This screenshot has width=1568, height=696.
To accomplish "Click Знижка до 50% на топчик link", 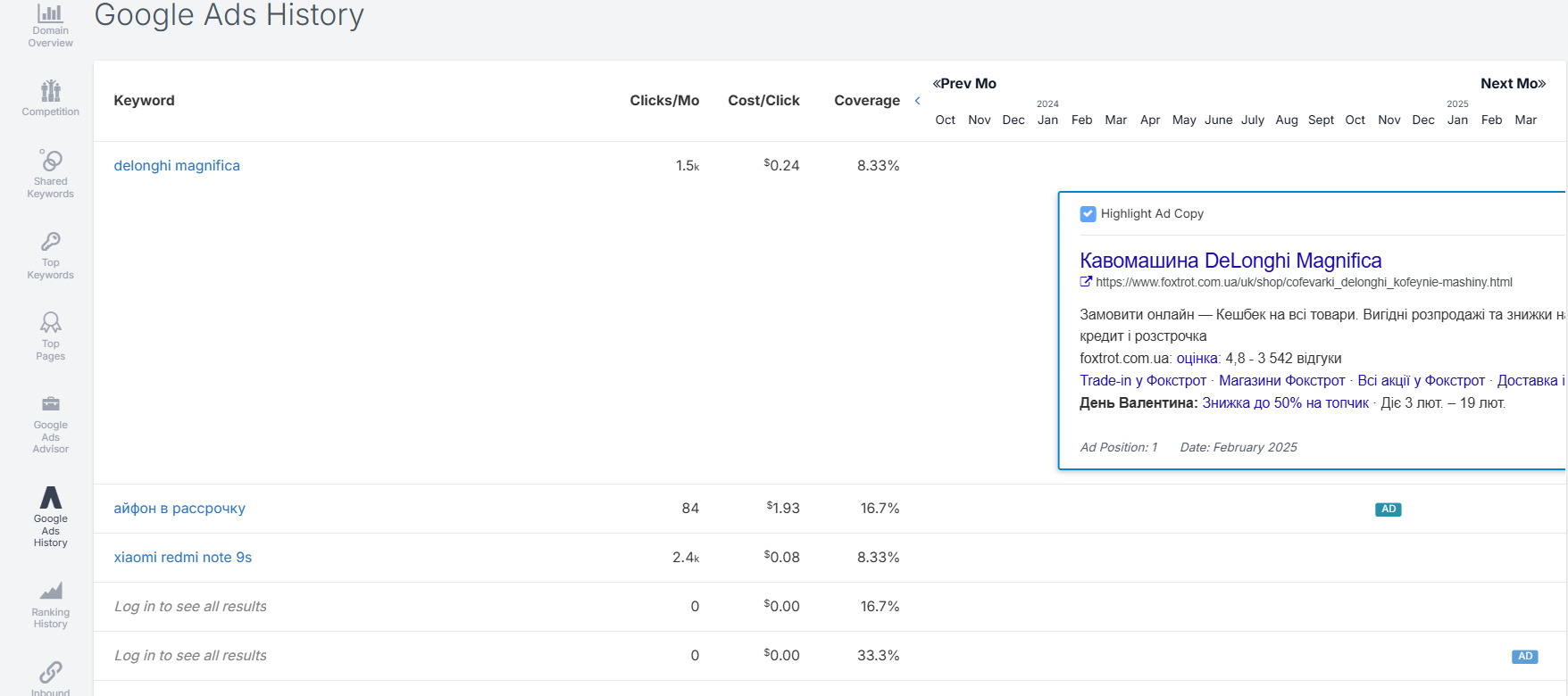I will 1286,403.
